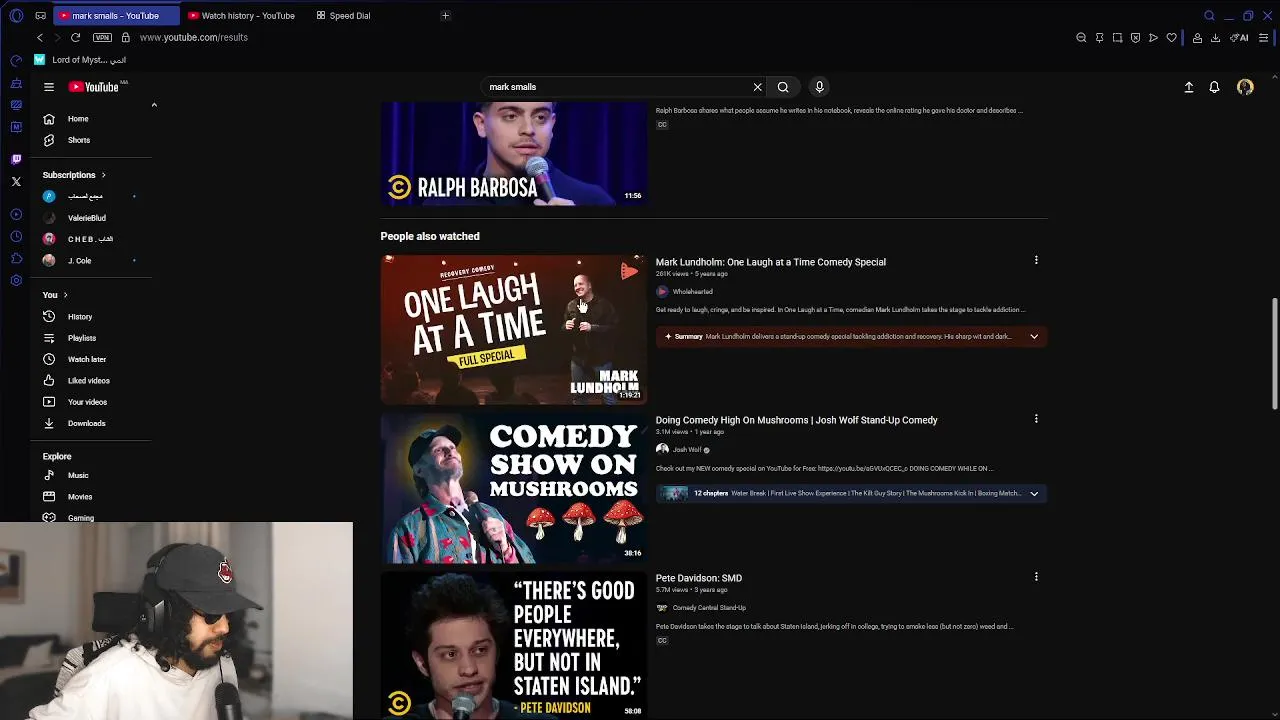Open YouTube notifications bell

pyautogui.click(x=1214, y=87)
